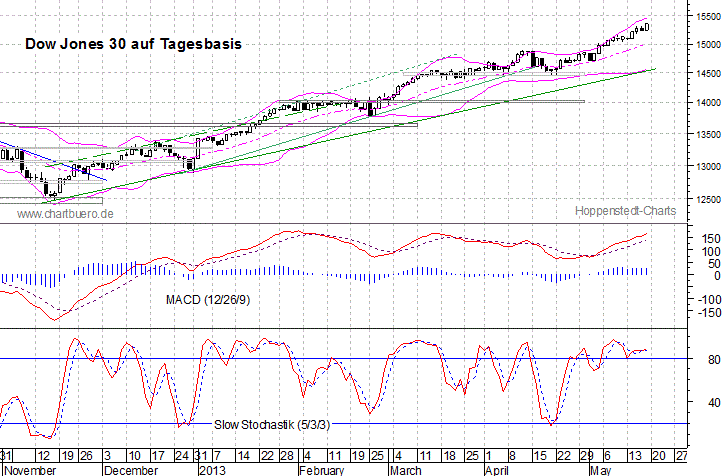Click the date tick labeled 20 in May
The height and width of the screenshot is (476, 723).
point(658,456)
